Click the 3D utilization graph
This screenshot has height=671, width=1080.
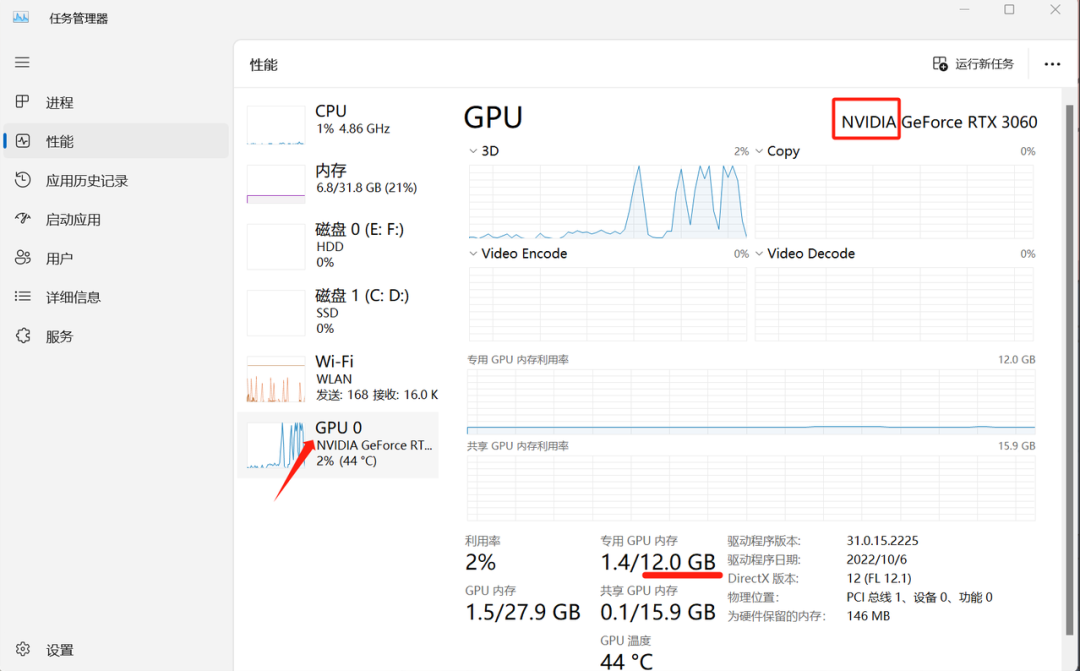[608, 201]
